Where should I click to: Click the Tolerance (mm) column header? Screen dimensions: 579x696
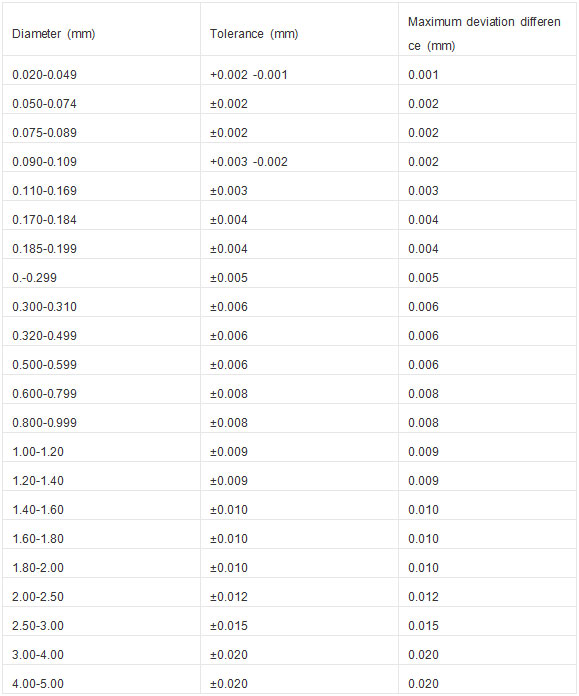coord(254,34)
